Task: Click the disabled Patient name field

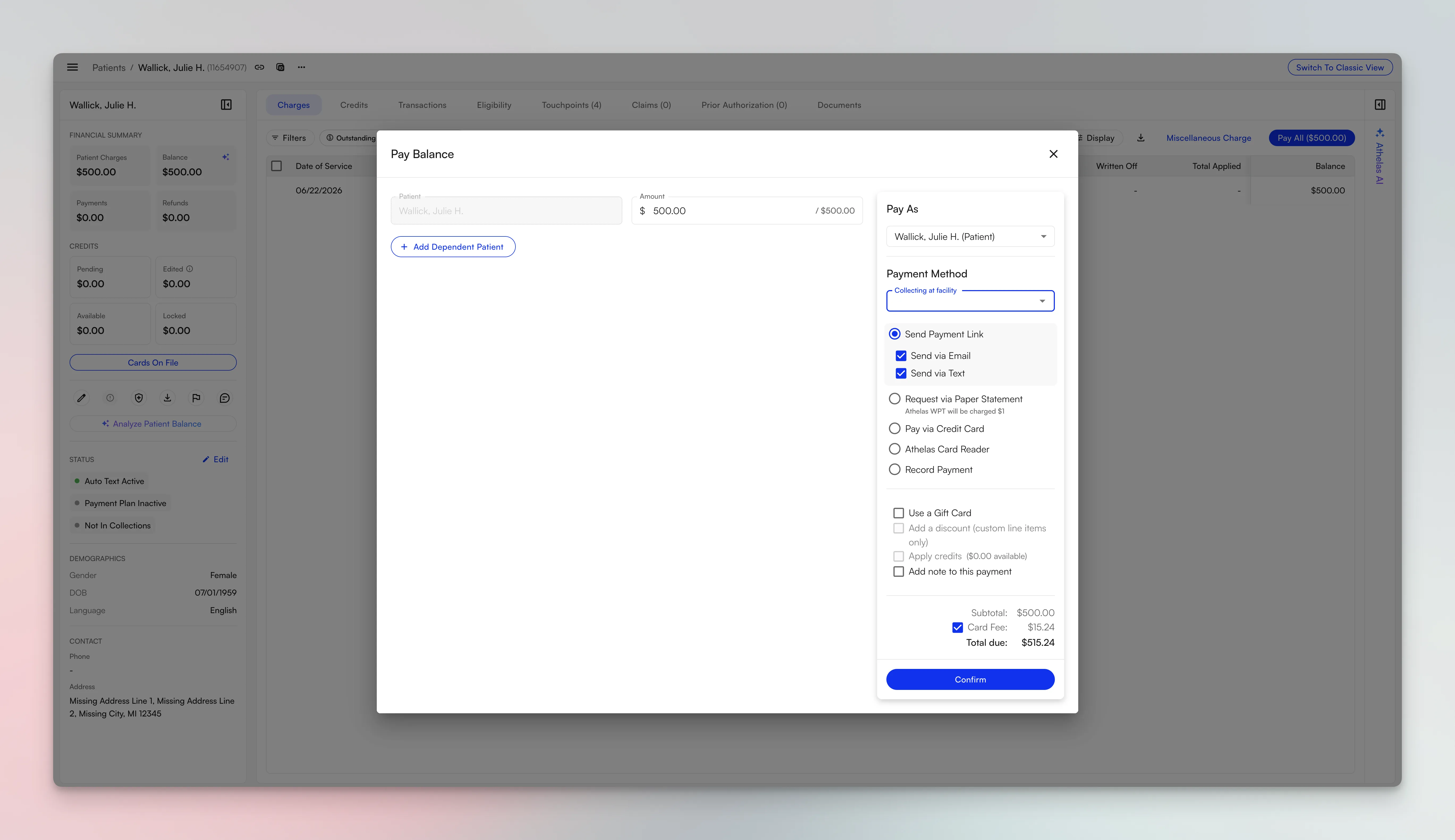Action: [x=506, y=211]
